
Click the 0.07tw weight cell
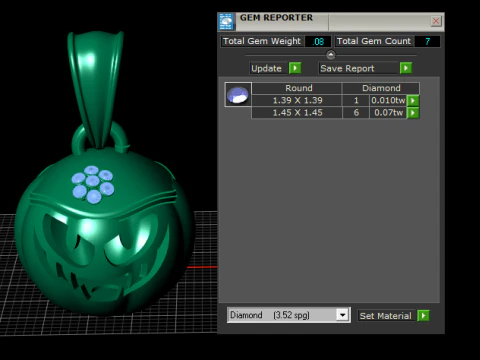[x=388, y=113]
